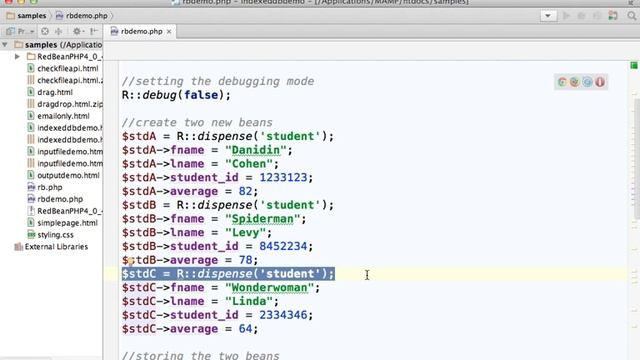The width and height of the screenshot is (640, 360).
Task: Click the comment //setting the debugging mode
Action: (x=218, y=81)
